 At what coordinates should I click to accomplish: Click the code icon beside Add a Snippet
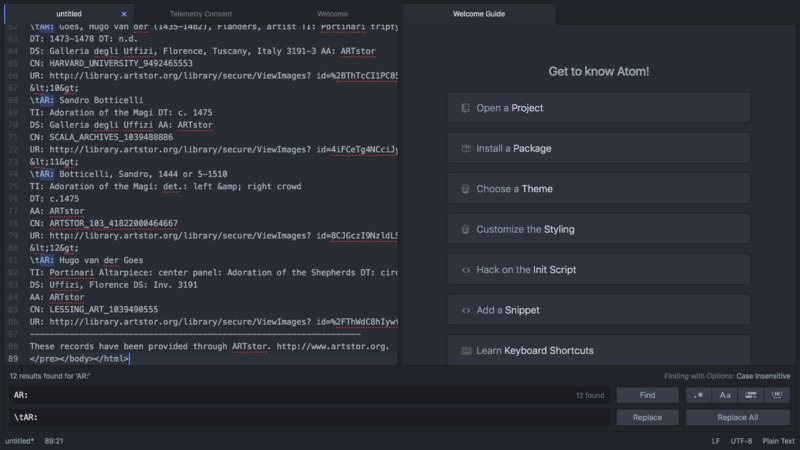[466, 310]
